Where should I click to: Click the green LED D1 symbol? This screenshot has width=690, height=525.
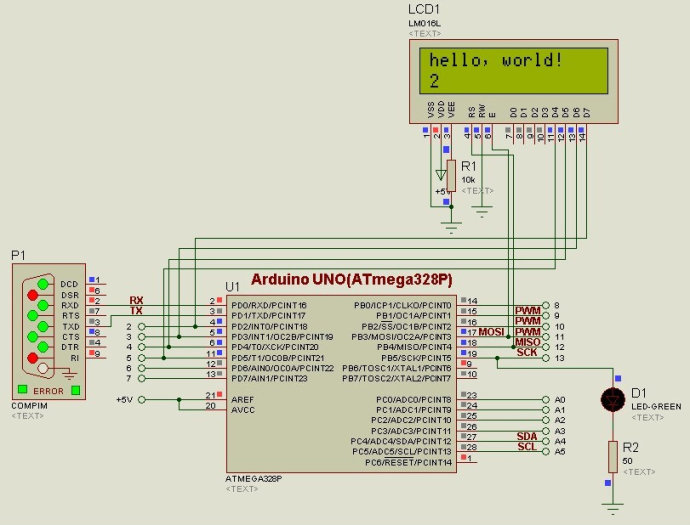click(x=611, y=400)
